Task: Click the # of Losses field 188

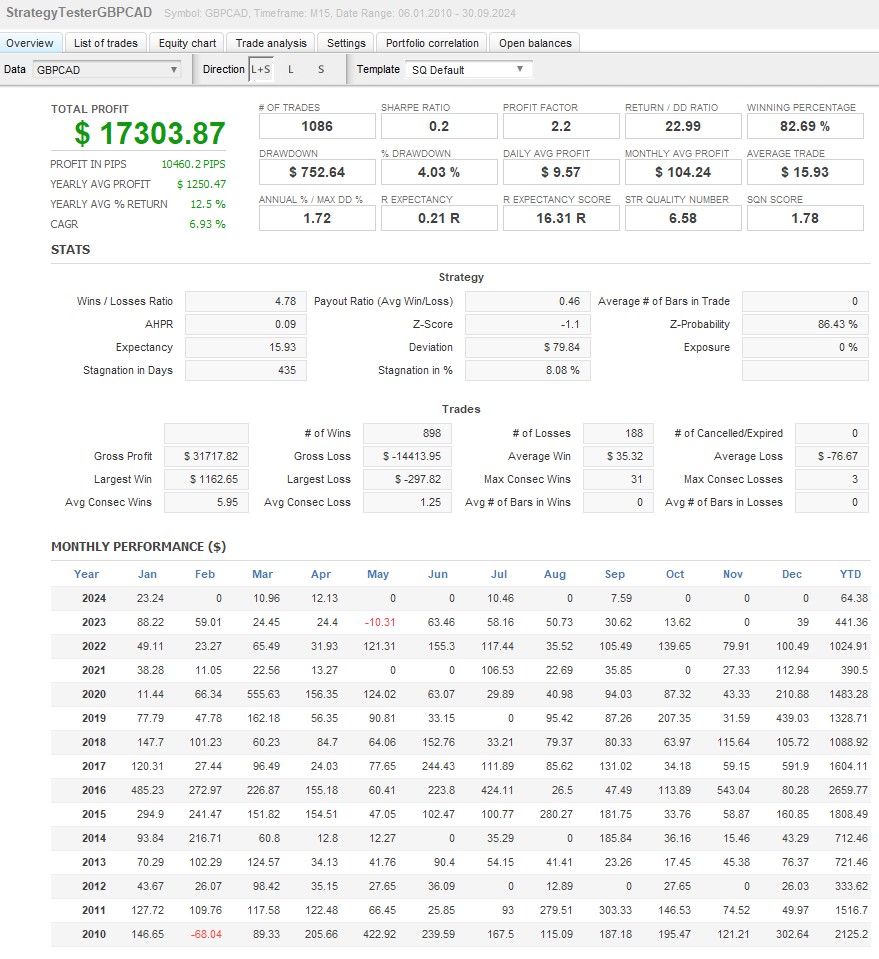Action: point(618,433)
